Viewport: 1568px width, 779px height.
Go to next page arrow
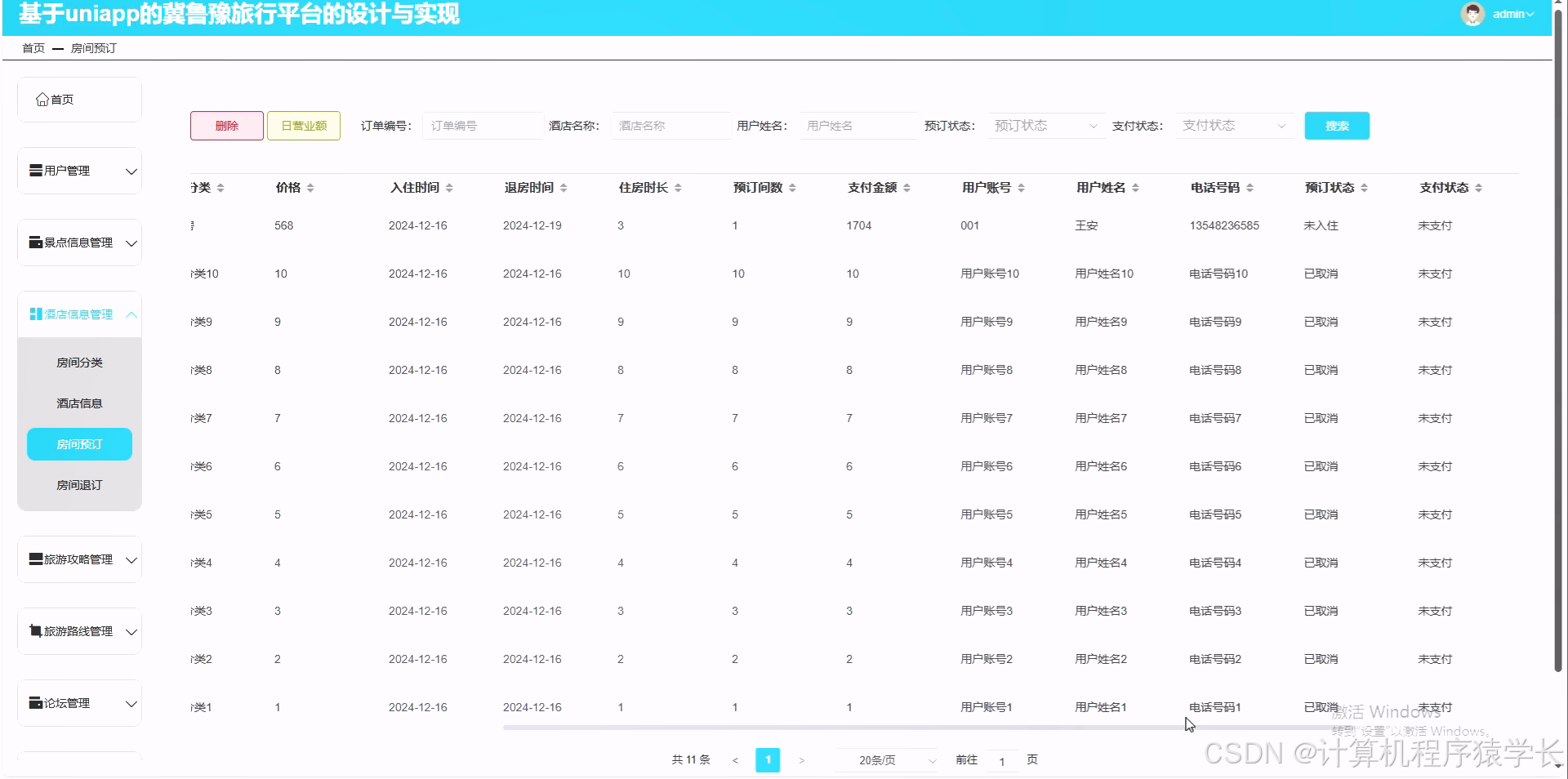click(802, 760)
